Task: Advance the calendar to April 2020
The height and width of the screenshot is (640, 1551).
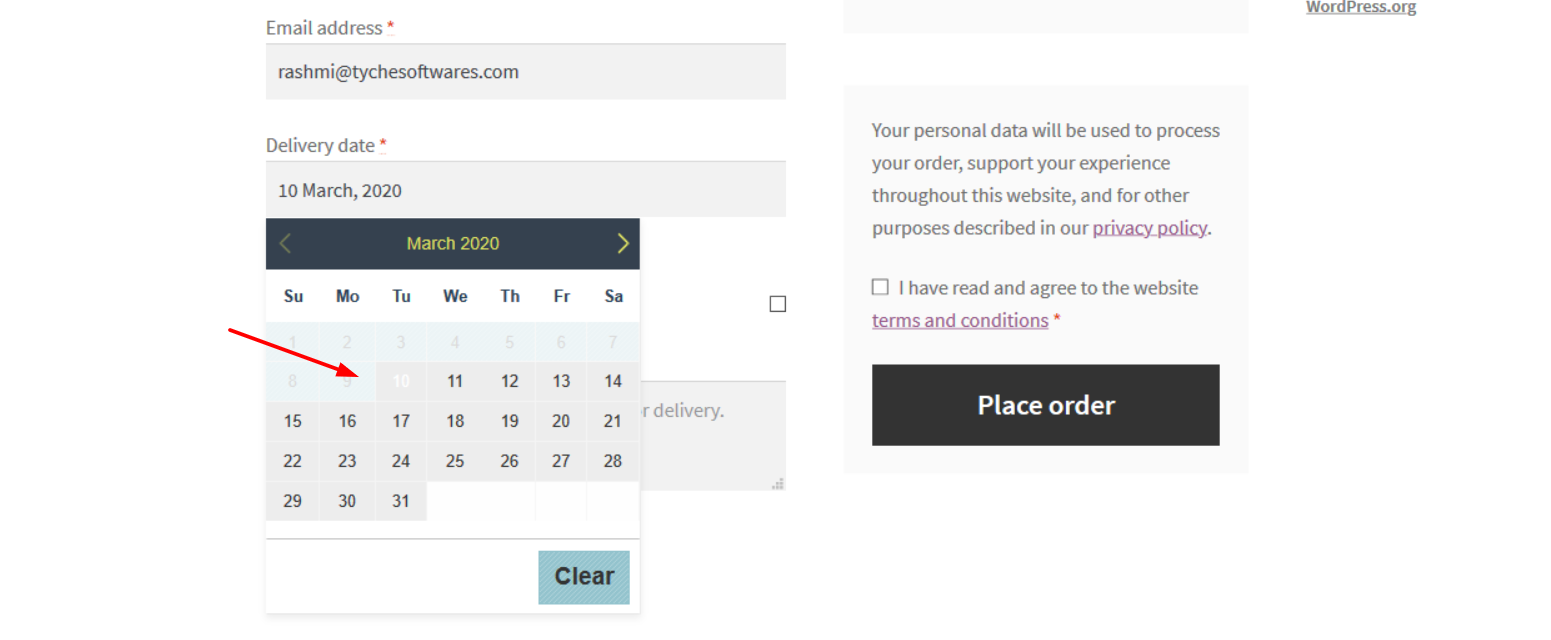Action: (x=622, y=243)
